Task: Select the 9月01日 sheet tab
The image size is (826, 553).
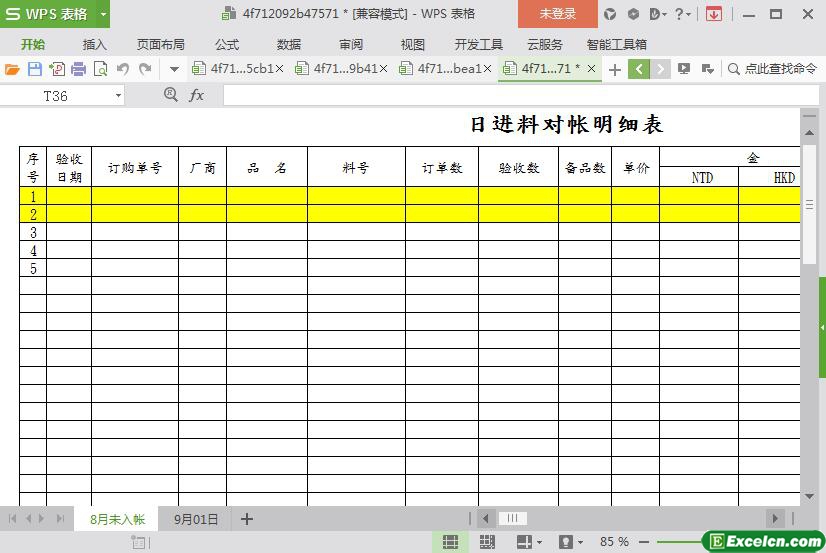Action: [x=195, y=519]
